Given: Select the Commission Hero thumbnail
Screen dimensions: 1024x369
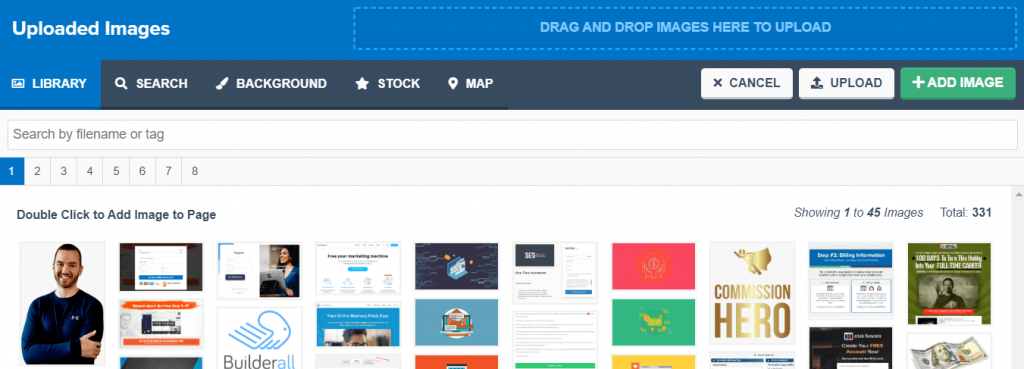Looking at the screenshot, I should [x=752, y=293].
